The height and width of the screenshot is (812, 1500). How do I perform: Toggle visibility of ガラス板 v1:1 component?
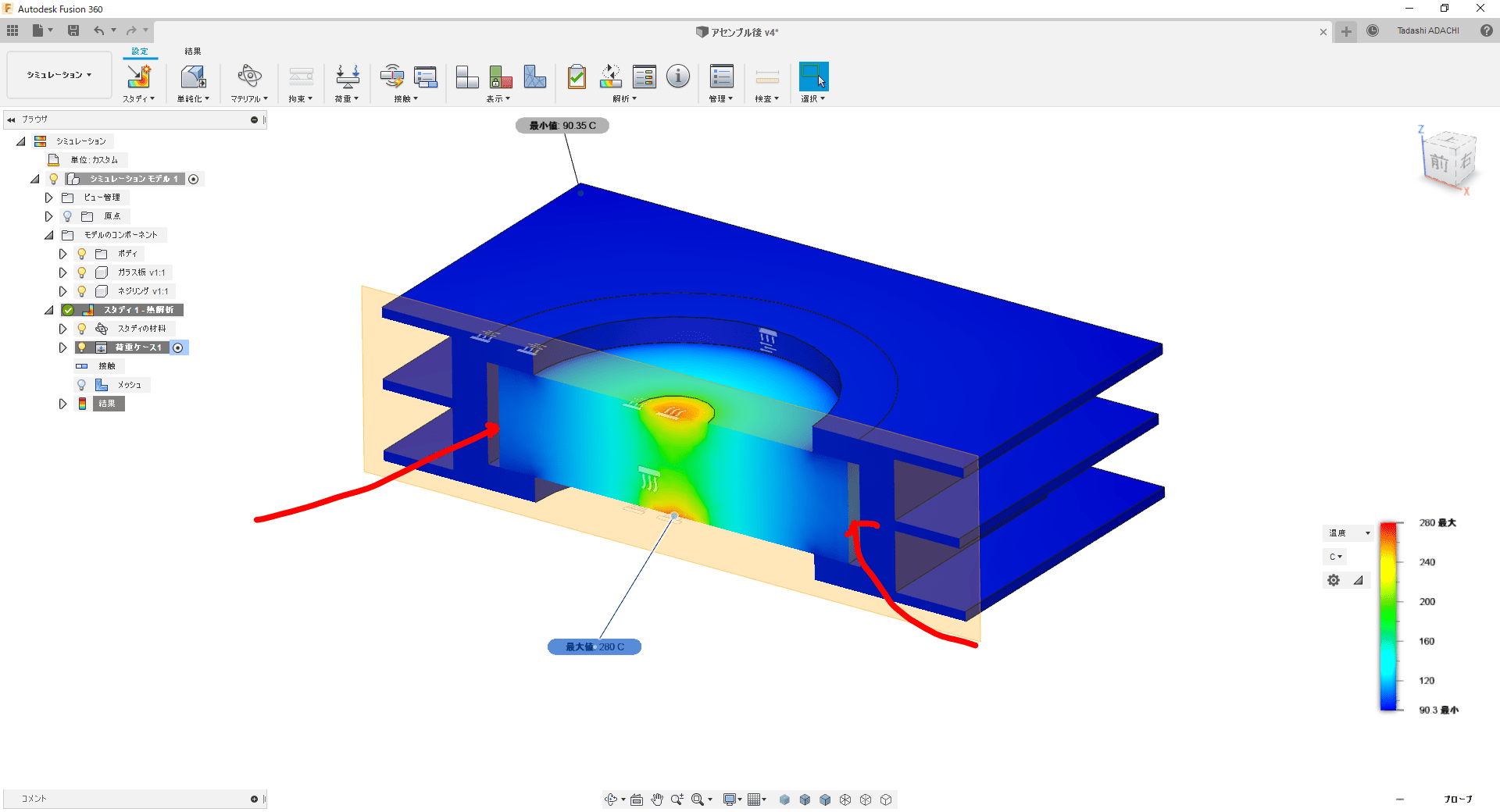click(x=81, y=272)
